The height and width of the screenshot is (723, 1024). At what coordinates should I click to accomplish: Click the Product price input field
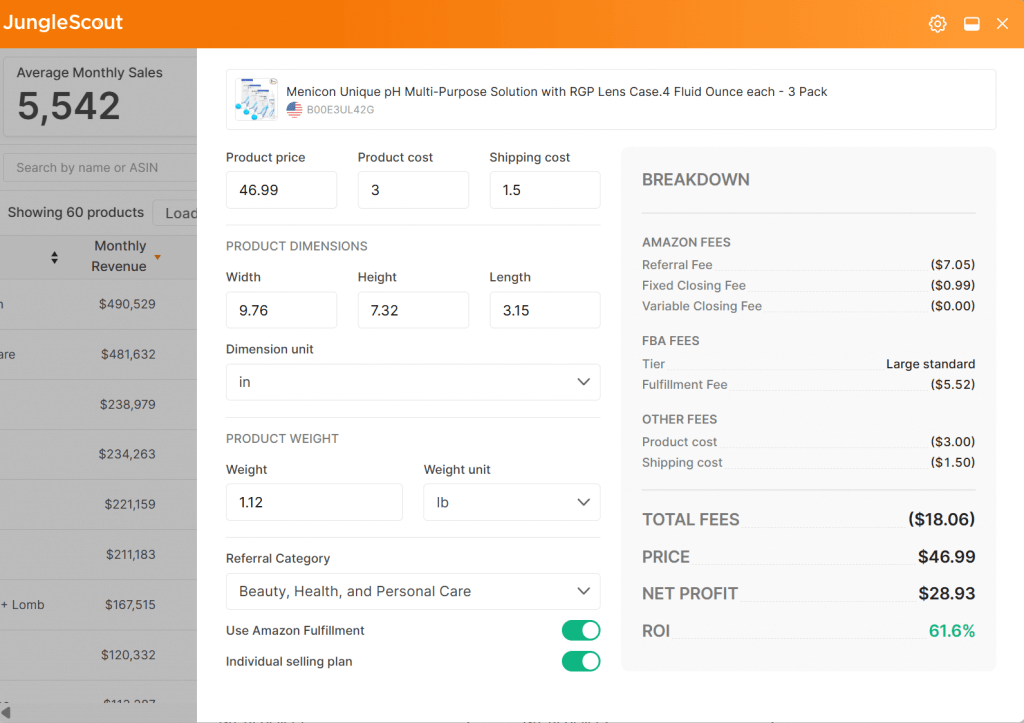click(x=281, y=190)
